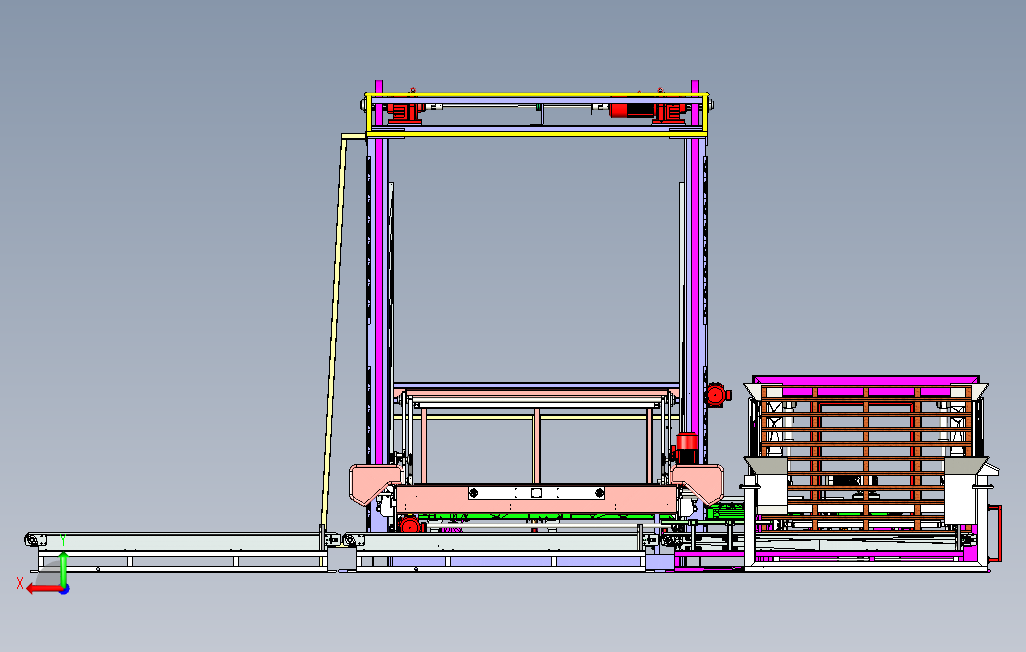Select the round red motor on right column exterior
Viewport: 1026px width, 652px height.
716,395
